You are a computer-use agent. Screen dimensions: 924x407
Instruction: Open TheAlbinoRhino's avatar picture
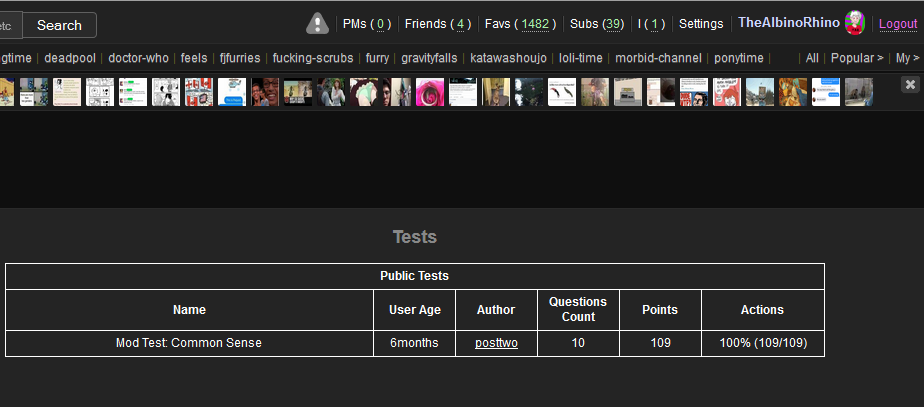(x=854, y=23)
